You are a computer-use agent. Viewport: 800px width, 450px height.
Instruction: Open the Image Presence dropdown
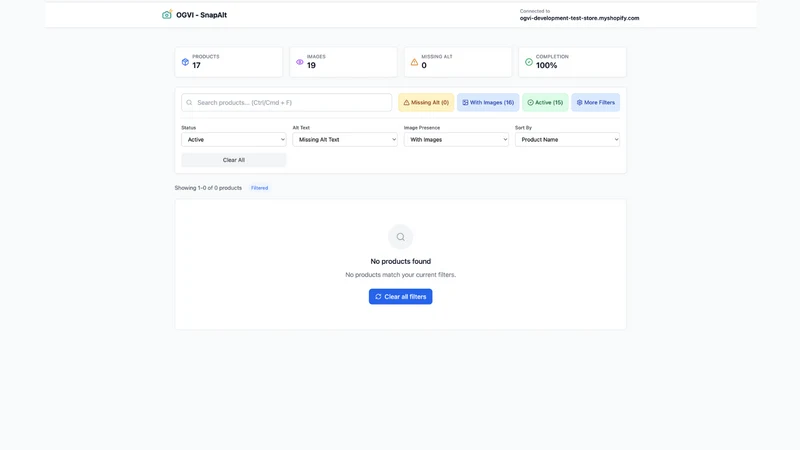click(456, 139)
